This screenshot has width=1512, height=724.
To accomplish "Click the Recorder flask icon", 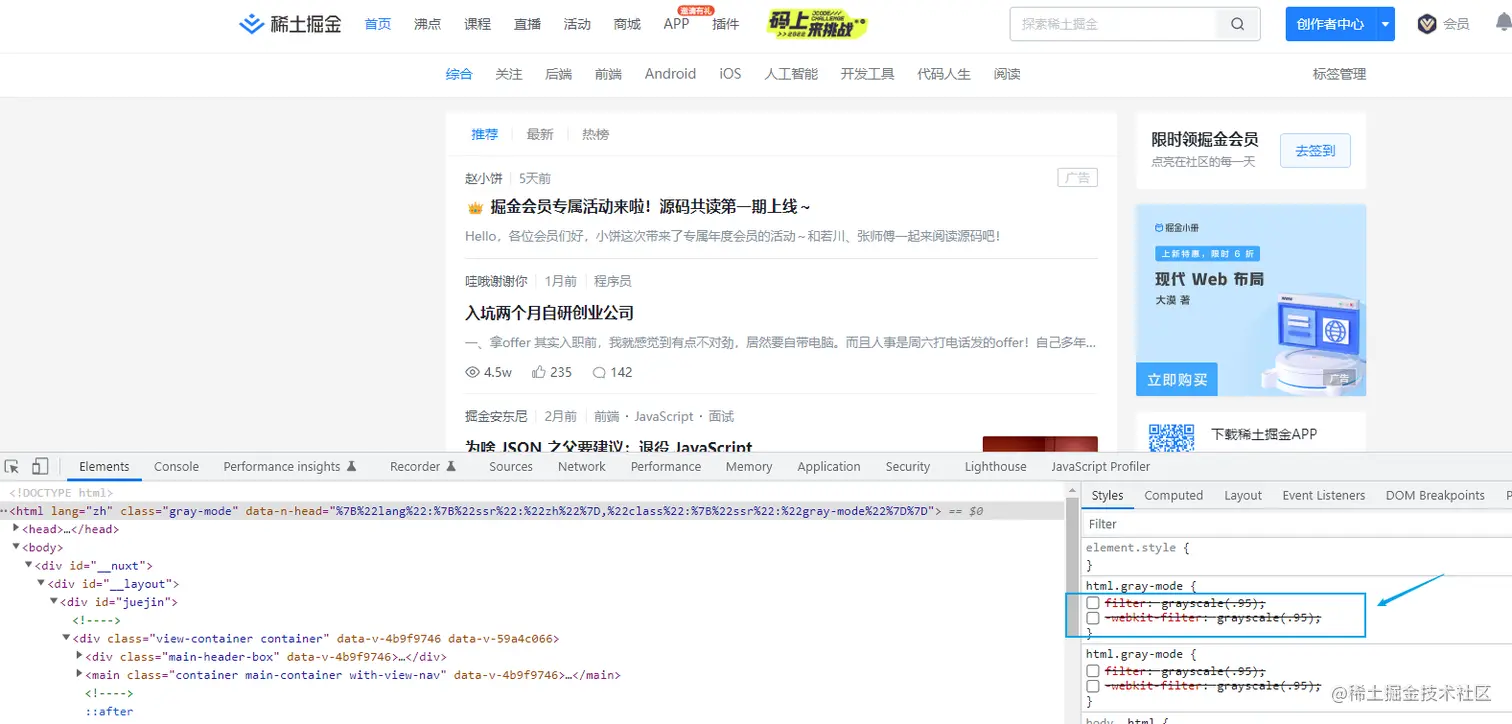I will (x=451, y=467).
